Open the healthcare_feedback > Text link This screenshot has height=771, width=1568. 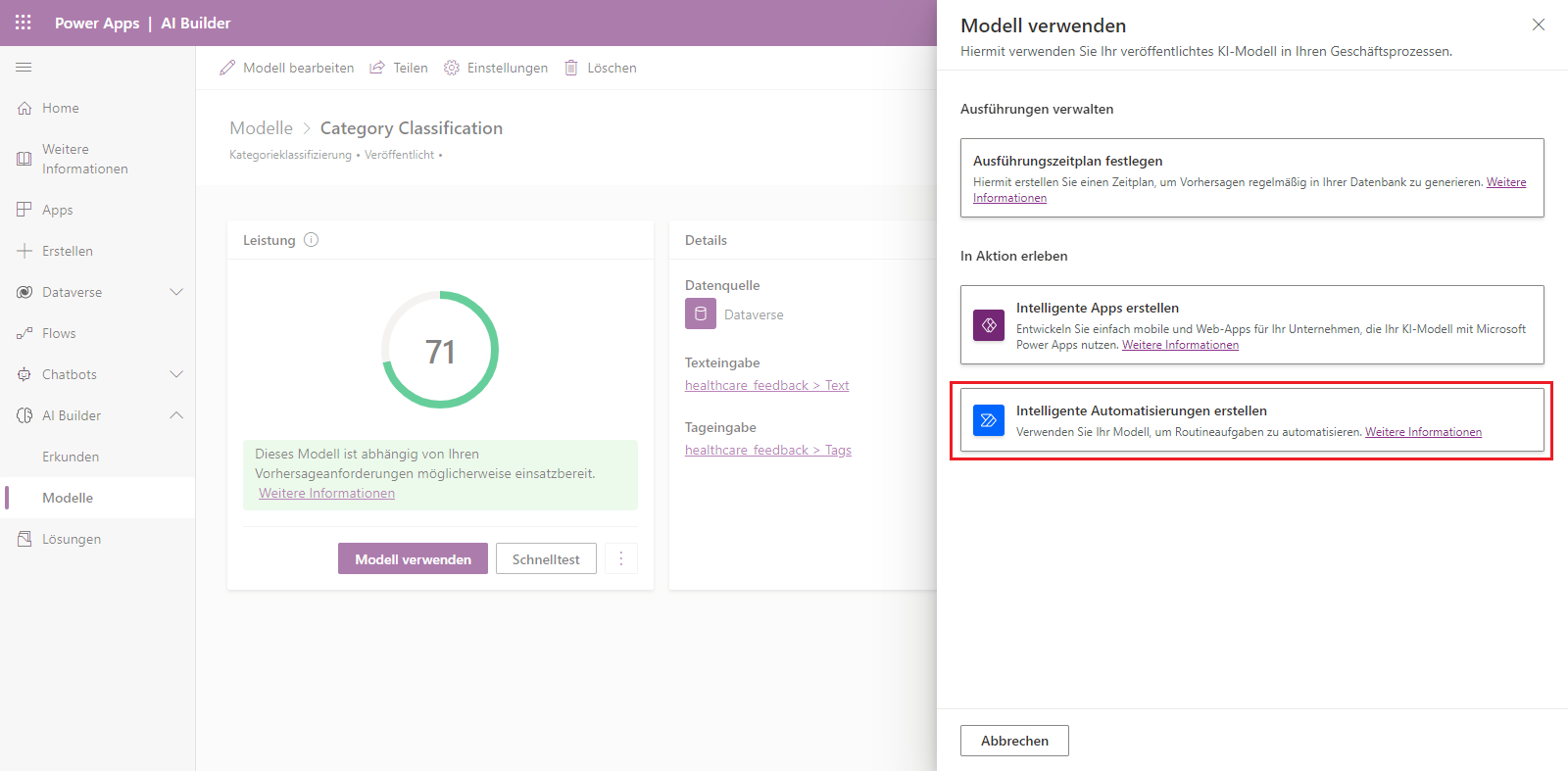(766, 385)
